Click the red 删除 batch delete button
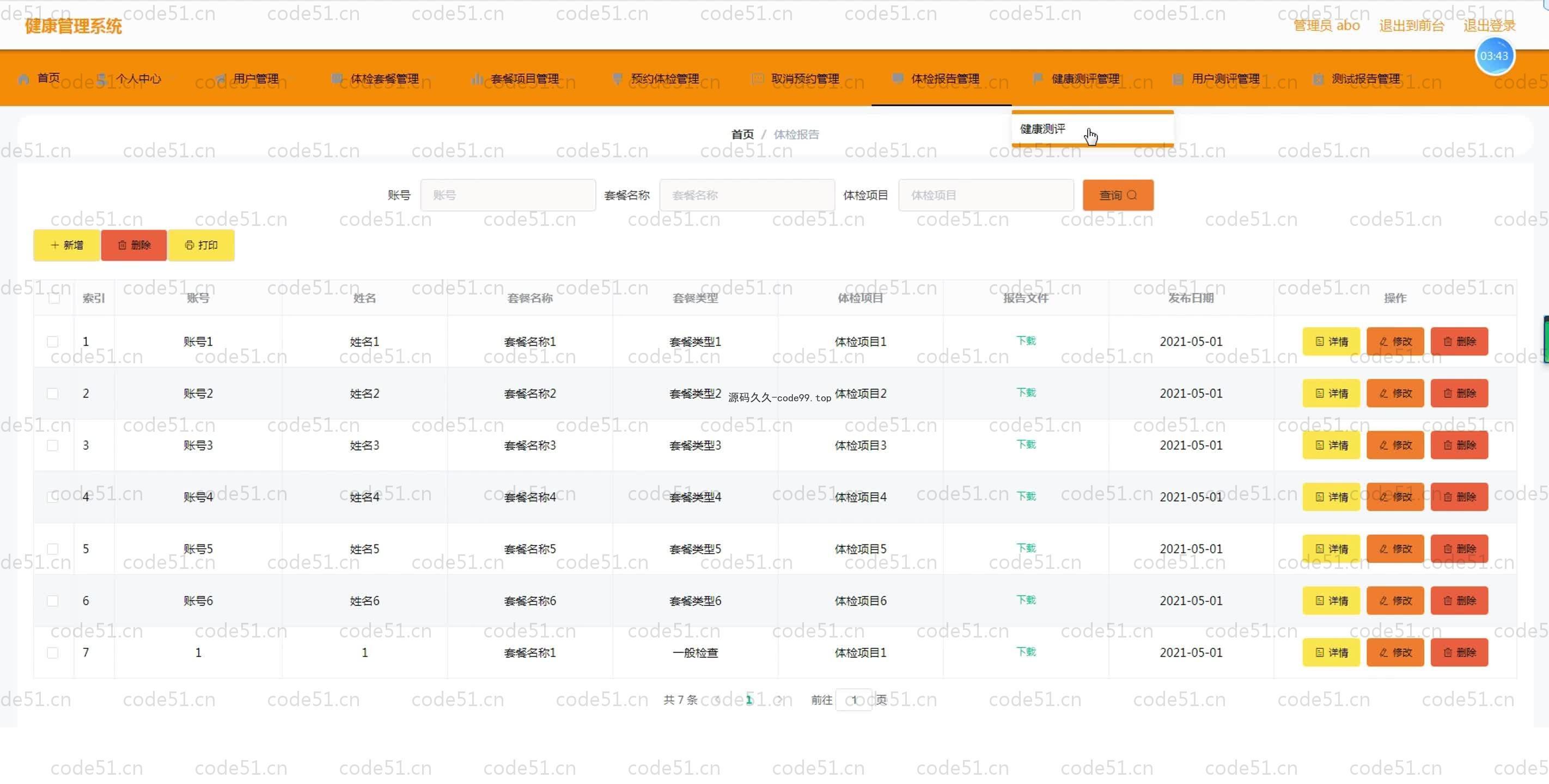Image resolution: width=1549 pixels, height=784 pixels. click(x=133, y=246)
